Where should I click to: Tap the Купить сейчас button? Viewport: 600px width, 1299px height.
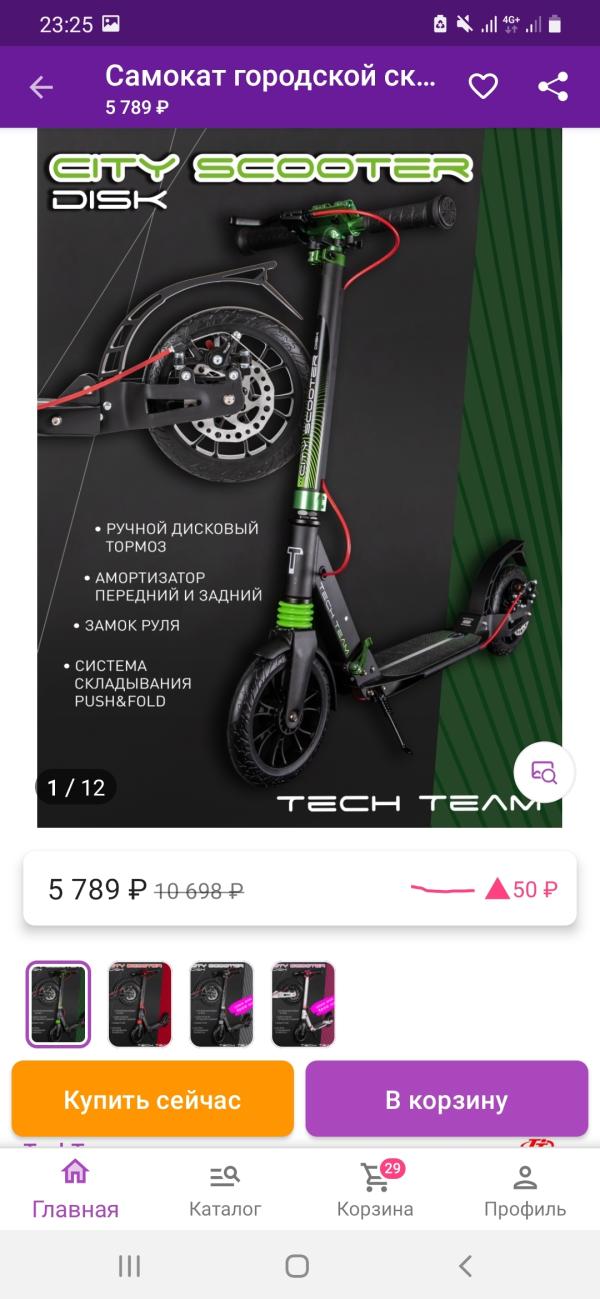(x=153, y=1099)
